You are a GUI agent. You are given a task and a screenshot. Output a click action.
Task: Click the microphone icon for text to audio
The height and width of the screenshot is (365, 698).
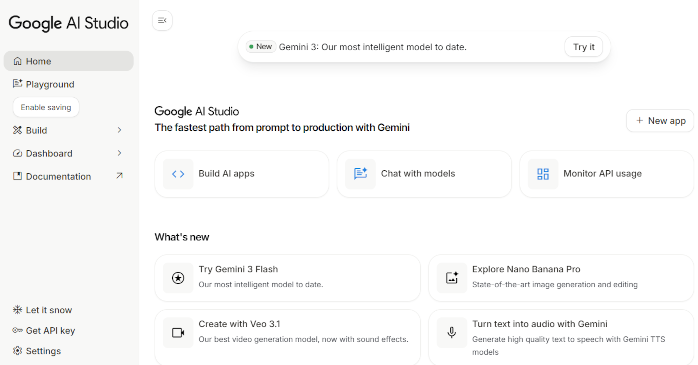pos(452,333)
